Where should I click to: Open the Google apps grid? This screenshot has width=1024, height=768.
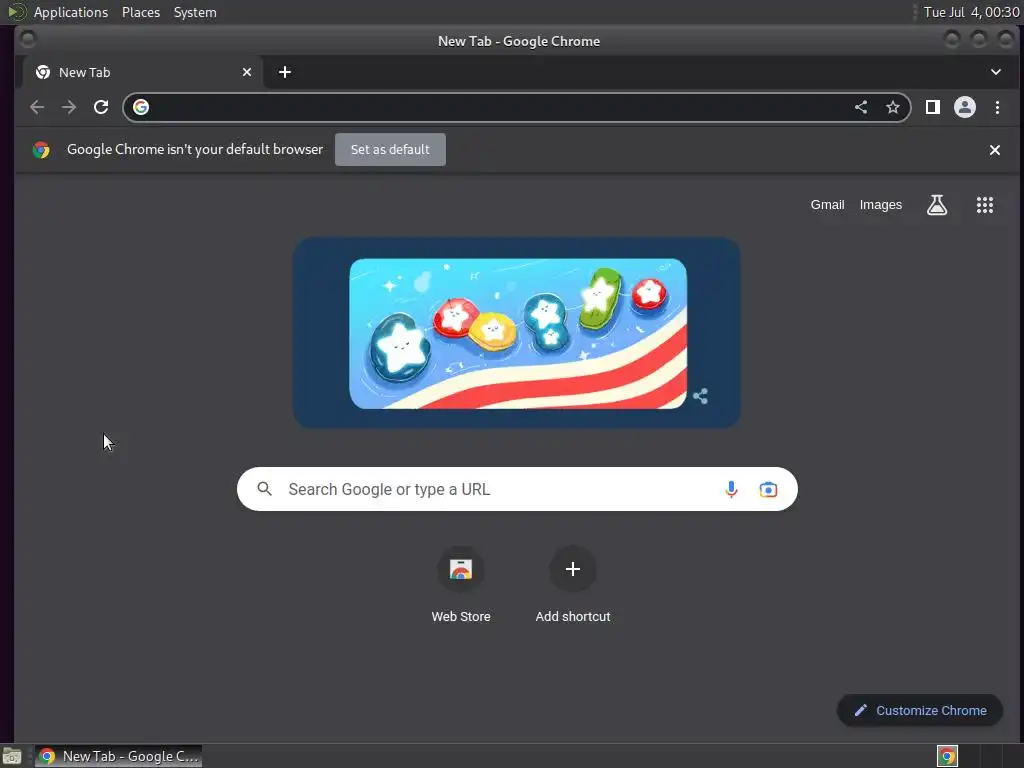point(985,205)
